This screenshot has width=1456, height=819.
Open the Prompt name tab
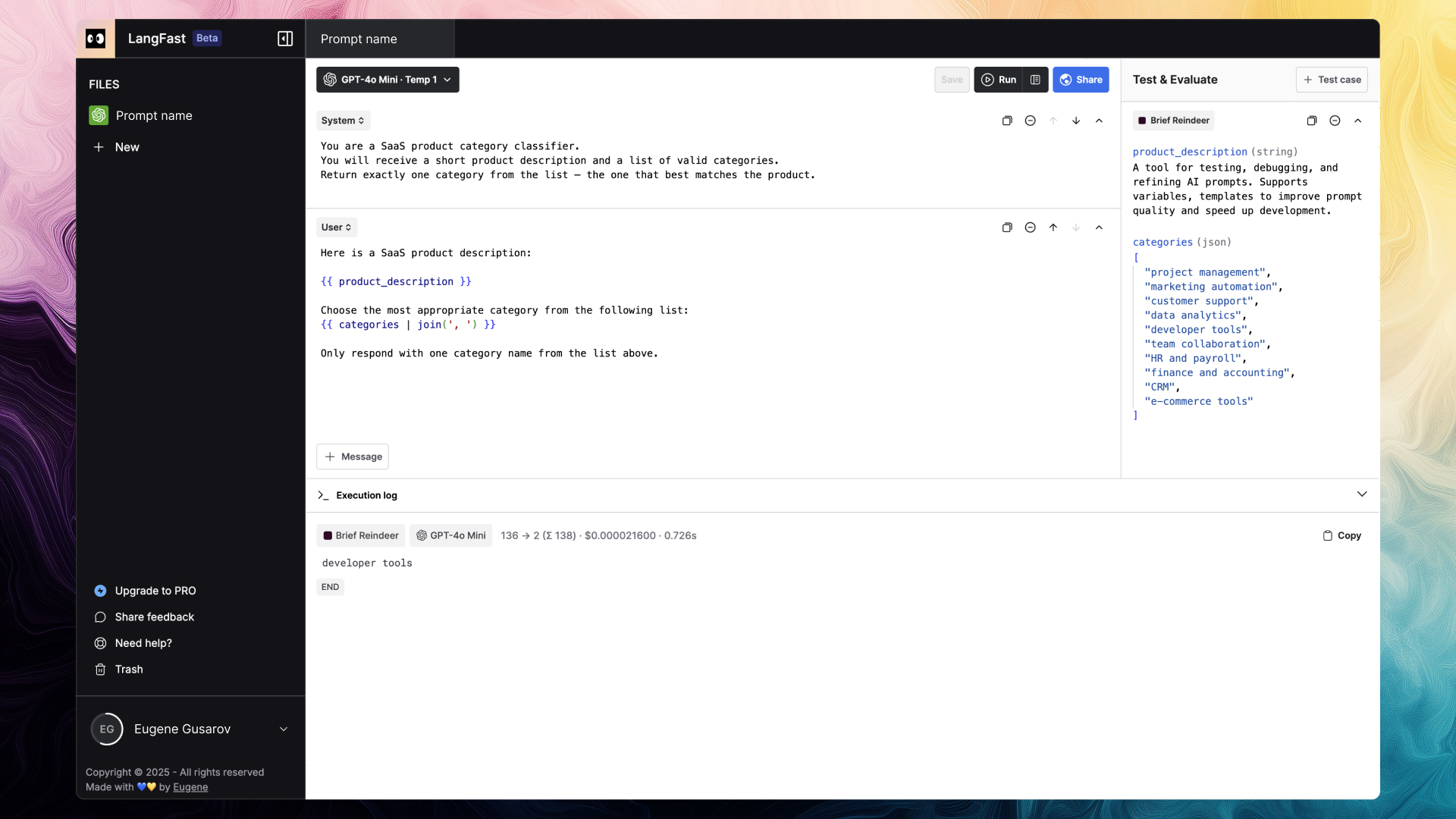point(380,39)
